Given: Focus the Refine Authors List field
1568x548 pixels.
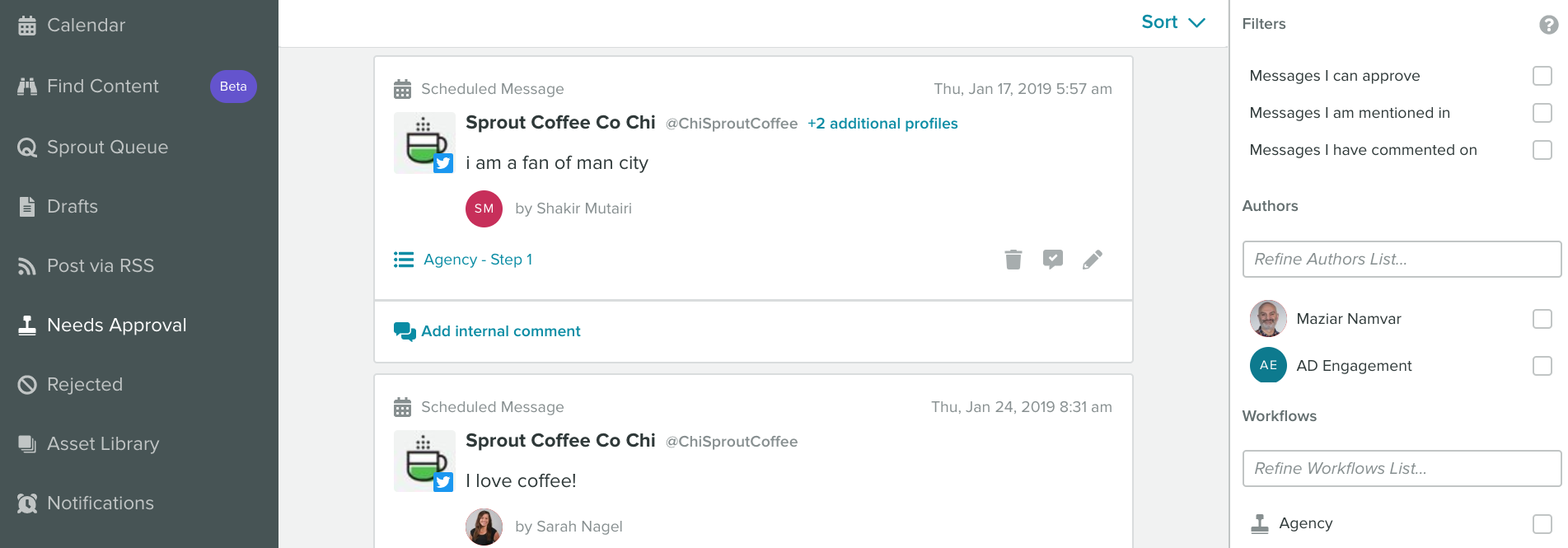Looking at the screenshot, I should click(1402, 260).
